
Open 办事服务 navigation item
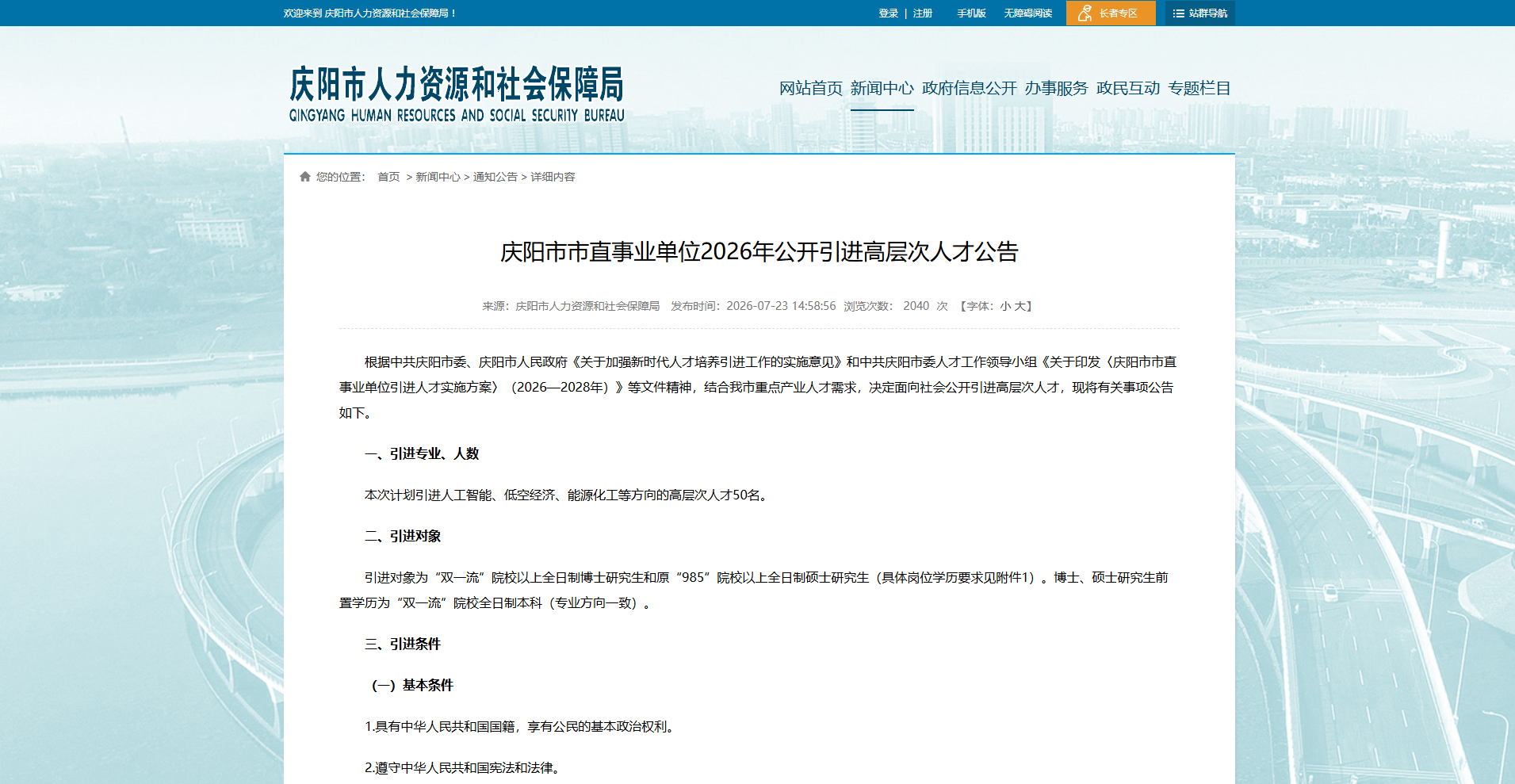coord(1057,88)
